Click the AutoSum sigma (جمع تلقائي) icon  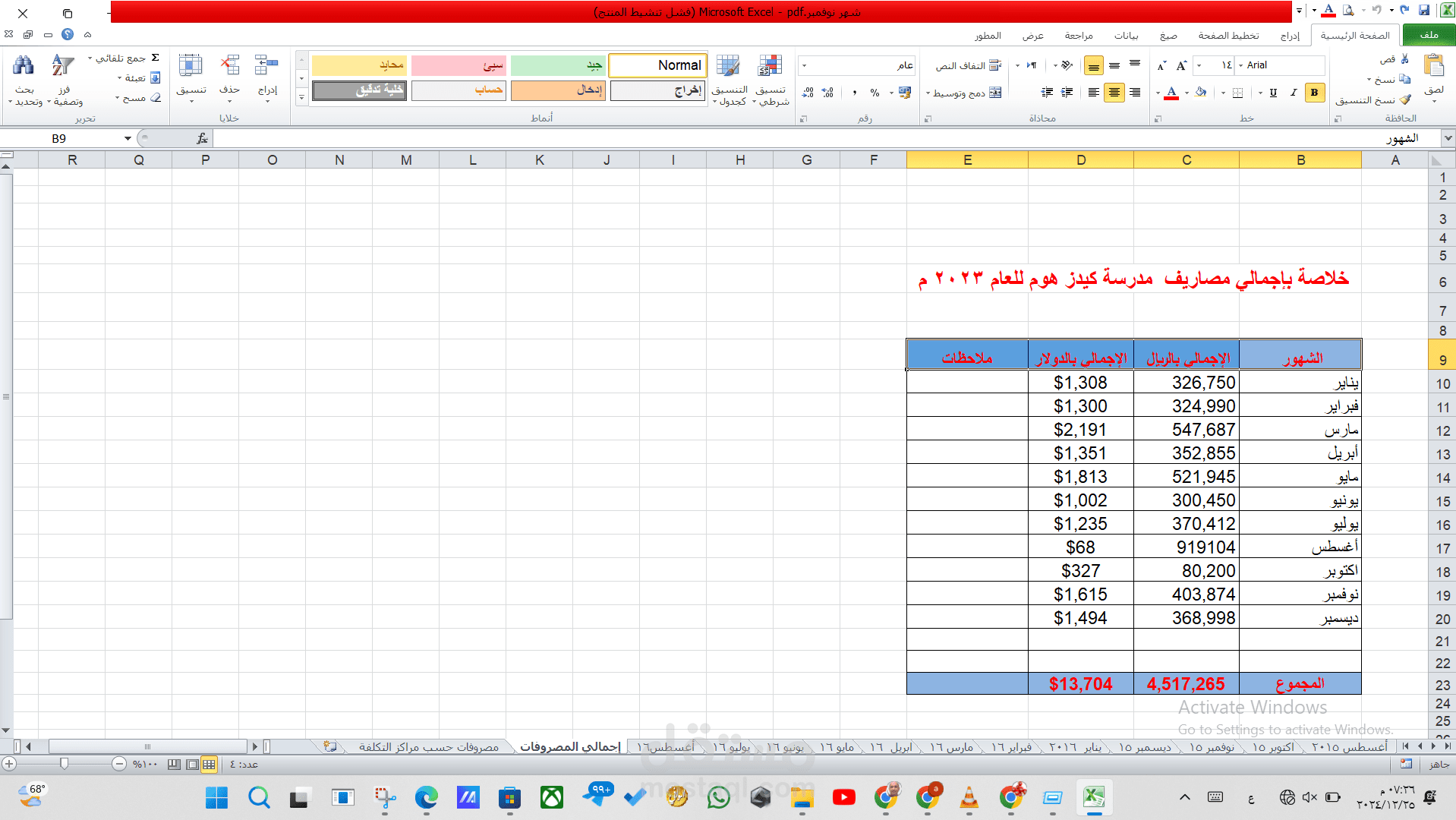click(156, 58)
